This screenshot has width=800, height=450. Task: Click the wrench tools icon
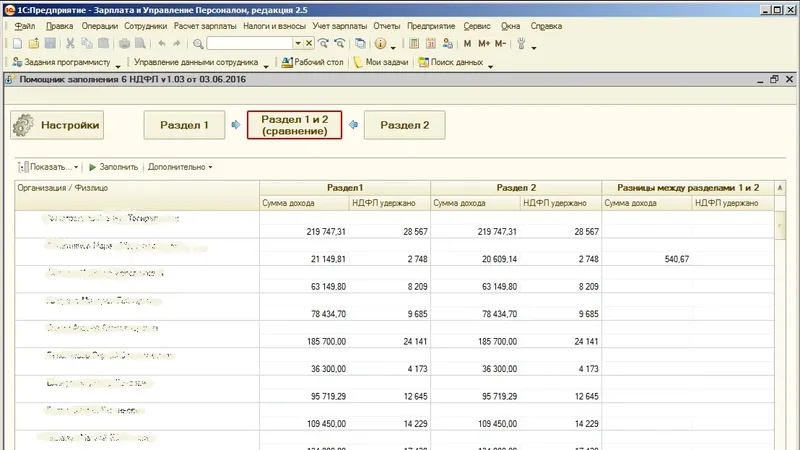(521, 44)
